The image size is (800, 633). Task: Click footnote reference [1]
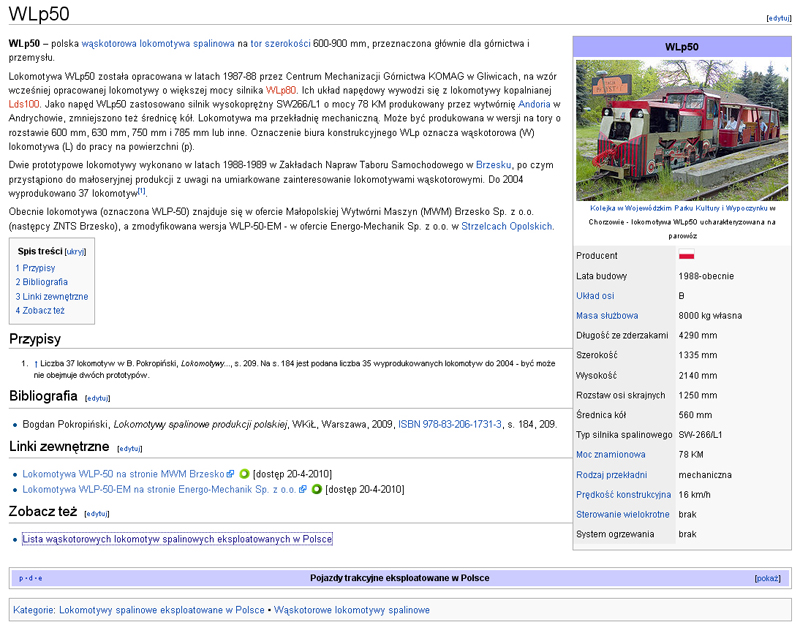coord(141,191)
